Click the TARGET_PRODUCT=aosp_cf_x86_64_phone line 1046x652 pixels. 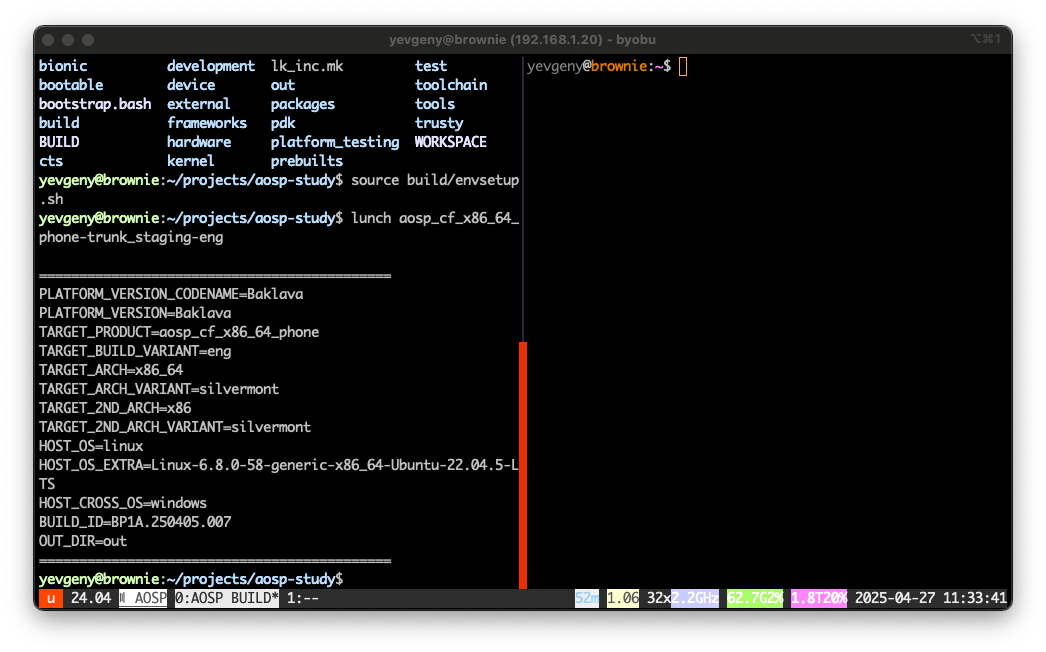coord(179,332)
